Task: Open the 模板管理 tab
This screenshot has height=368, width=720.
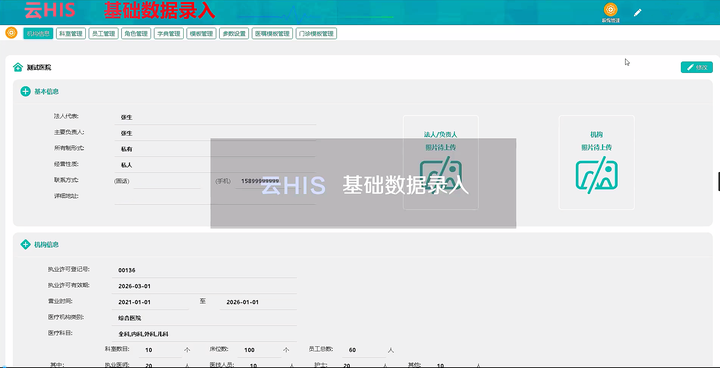Action: (x=202, y=34)
